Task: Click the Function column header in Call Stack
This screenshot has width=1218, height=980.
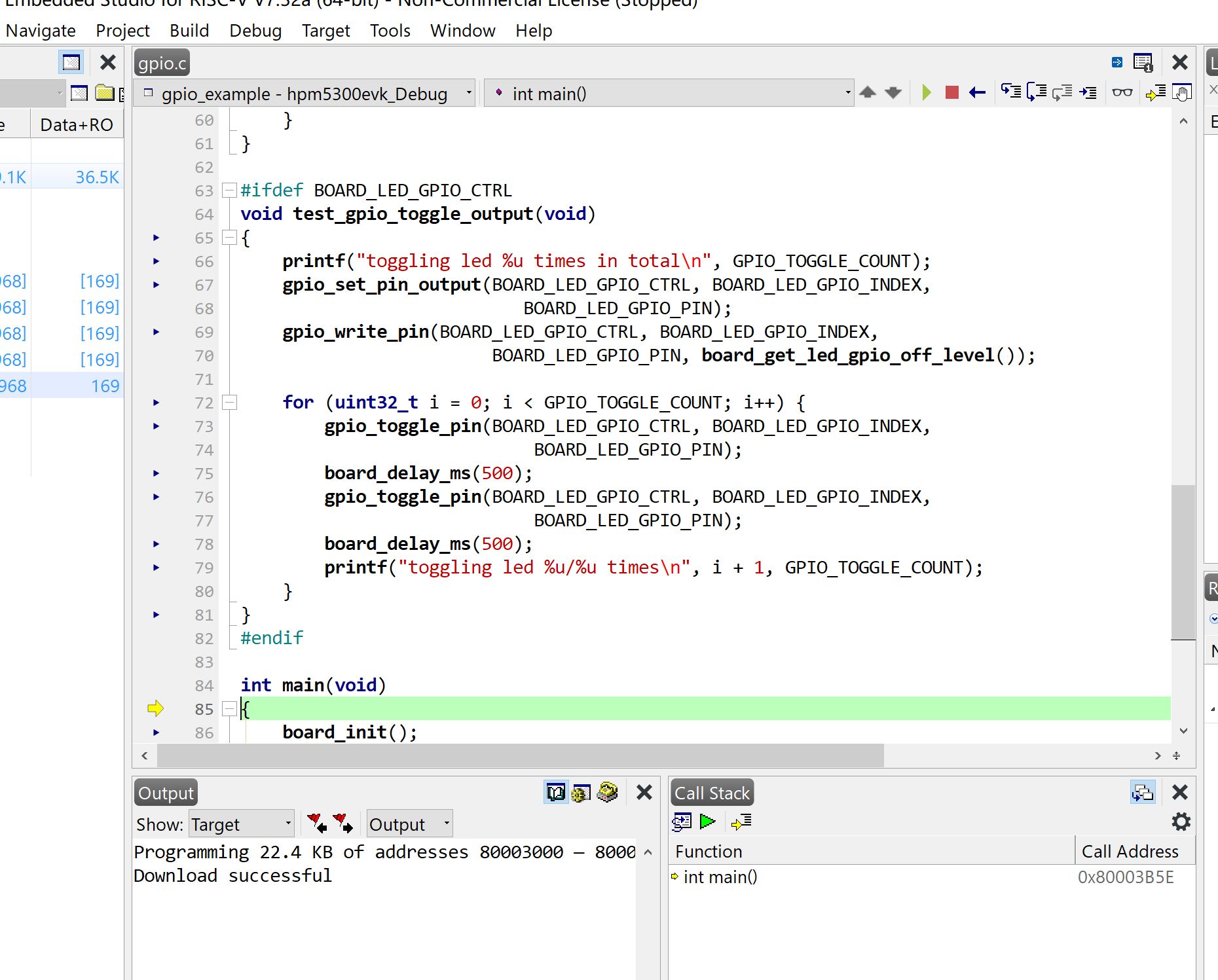Action: pos(872,851)
